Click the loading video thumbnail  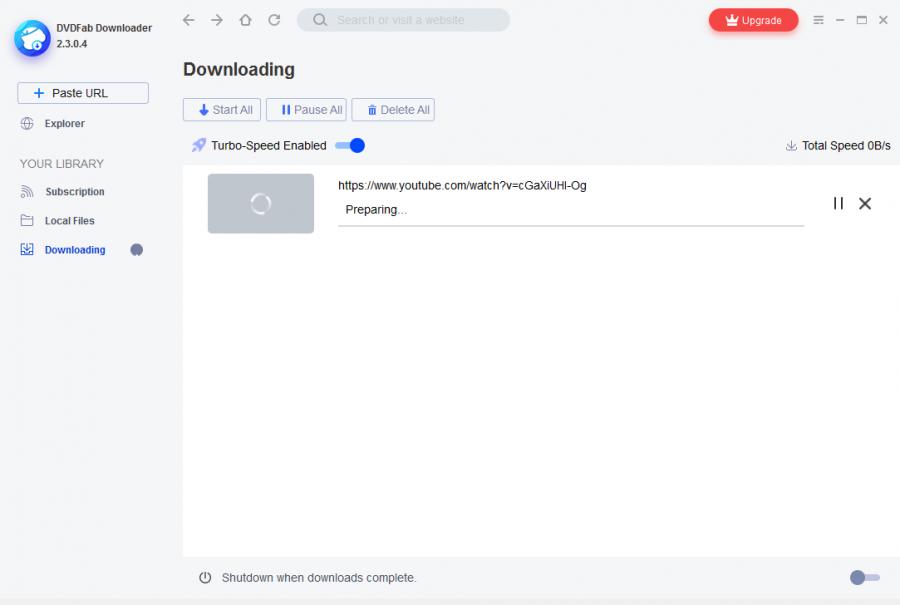pos(261,204)
